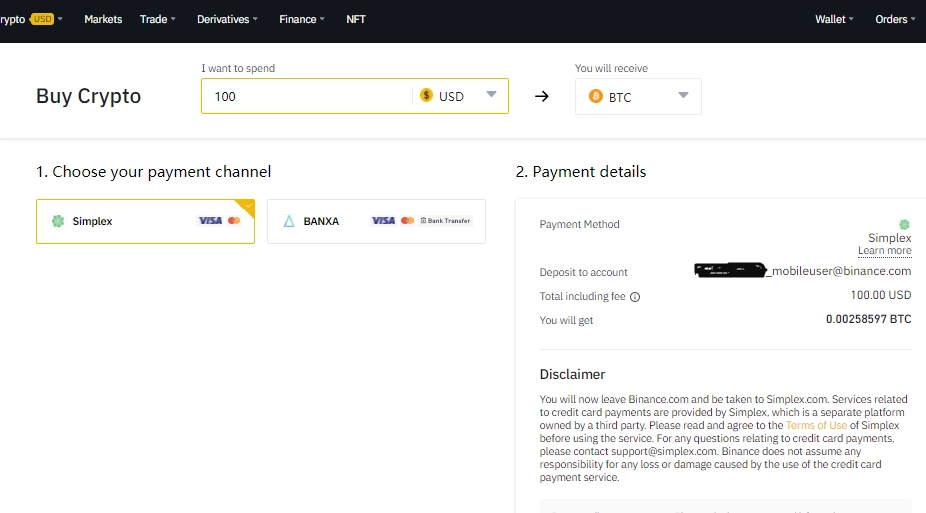Click the info icon beside Total including fee
Screen dimensions: 926x513
tap(635, 297)
